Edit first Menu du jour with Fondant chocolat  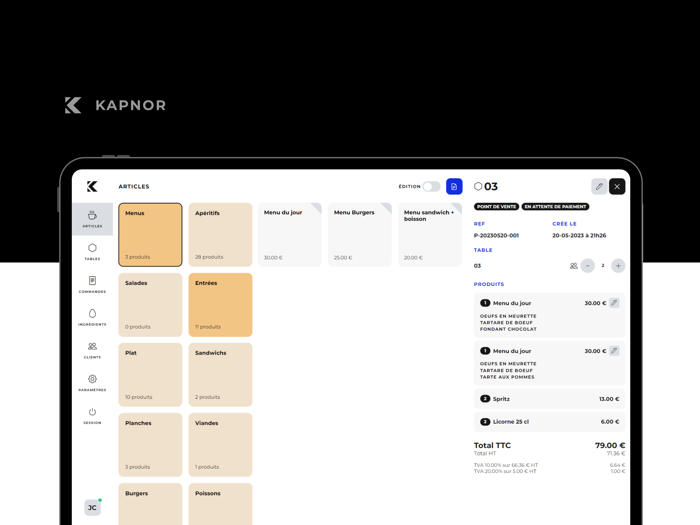coord(614,303)
